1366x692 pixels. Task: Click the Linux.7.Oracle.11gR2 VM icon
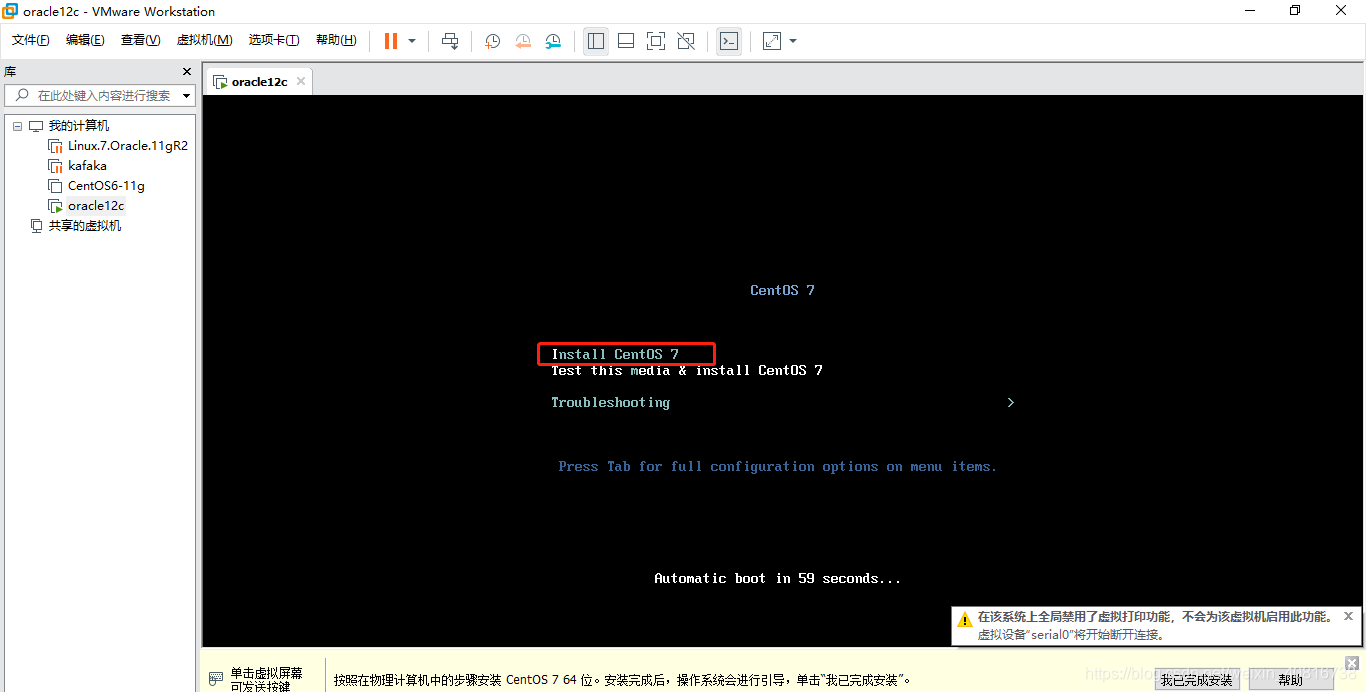click(x=56, y=146)
